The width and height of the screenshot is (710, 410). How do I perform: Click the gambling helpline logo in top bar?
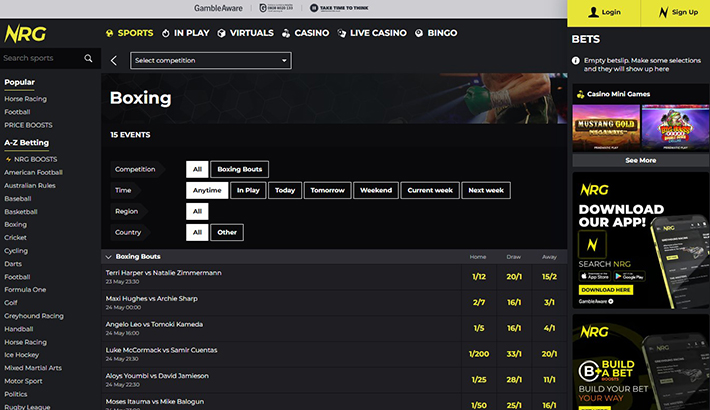pos(276,8)
